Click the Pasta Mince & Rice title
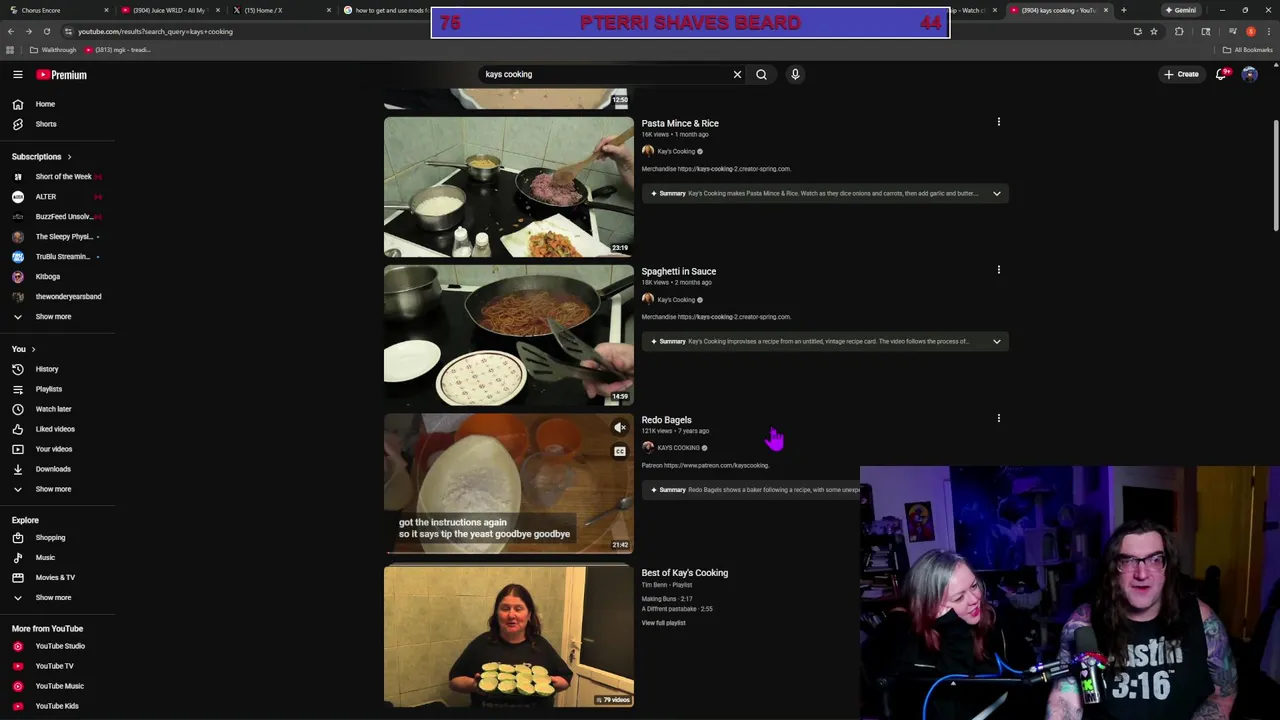The image size is (1280, 720). (680, 123)
